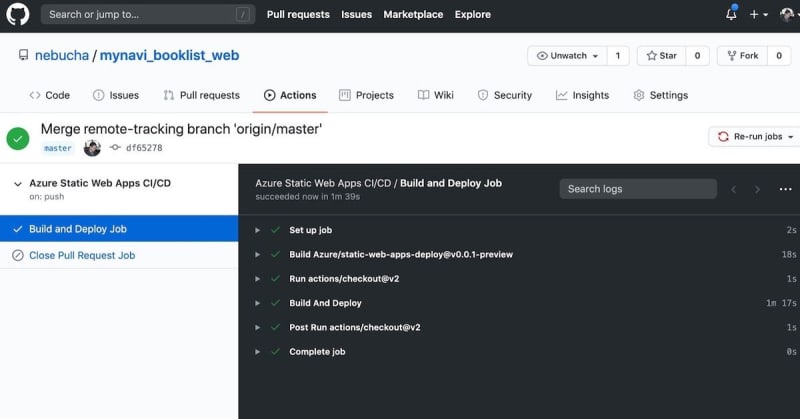Switch to repository Pull requests tab
This screenshot has height=419, width=800.
click(202, 95)
